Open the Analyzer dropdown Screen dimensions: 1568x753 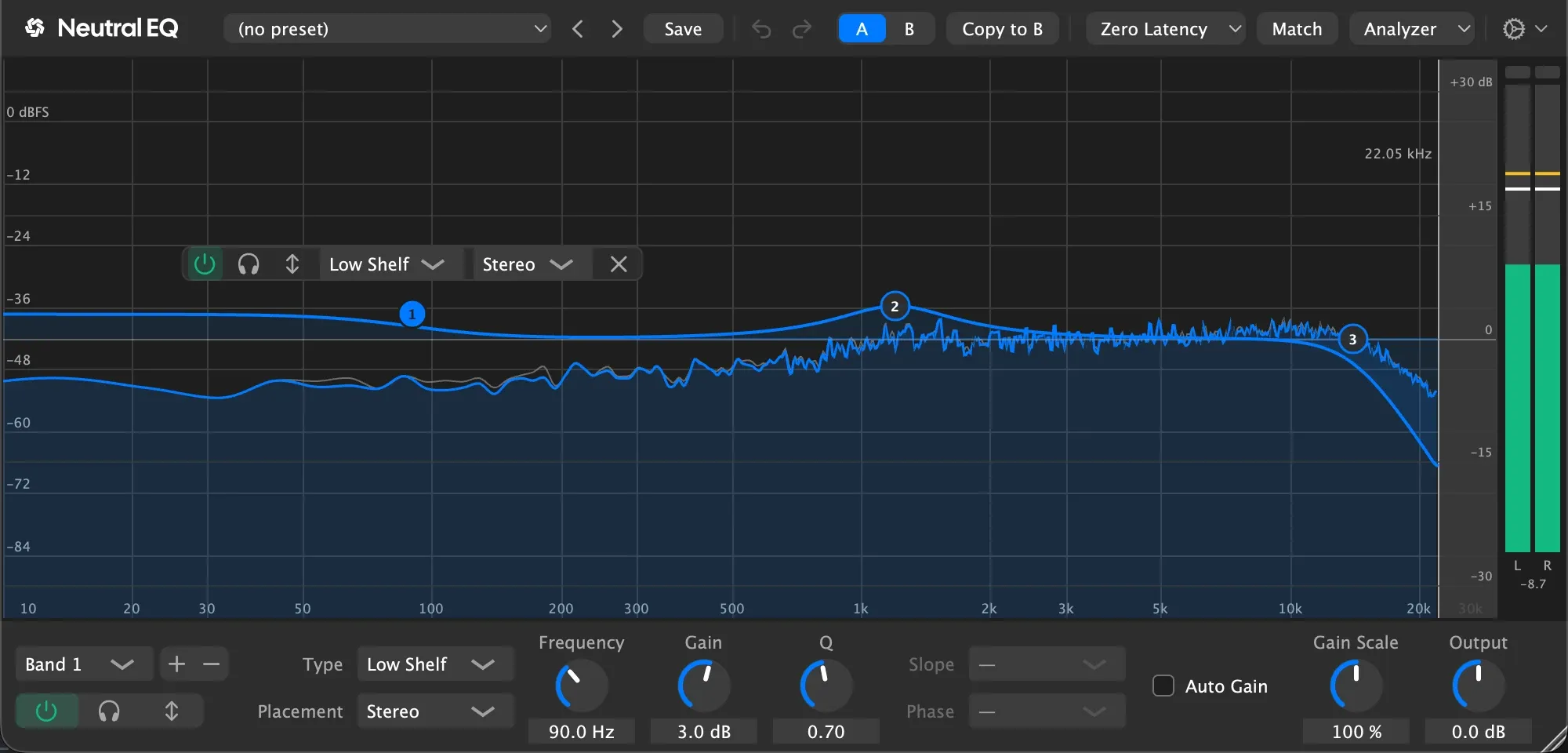(x=1411, y=29)
